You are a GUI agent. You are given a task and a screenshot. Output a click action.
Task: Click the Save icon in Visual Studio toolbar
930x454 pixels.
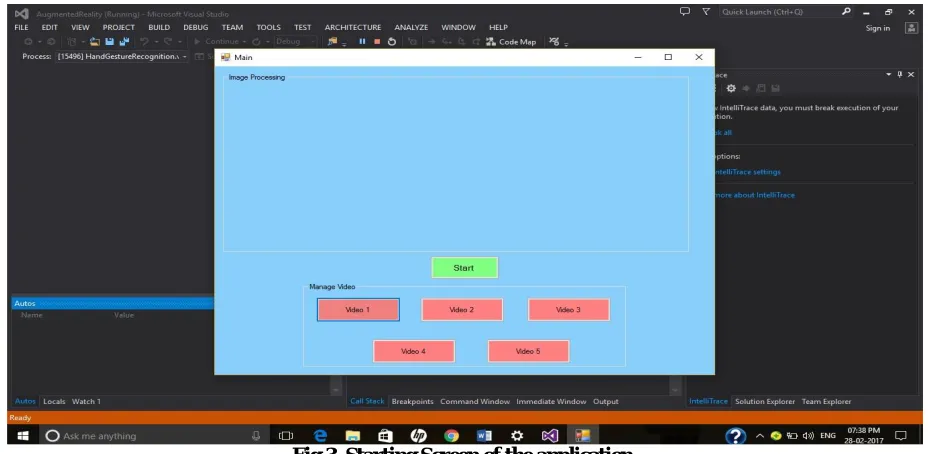click(x=110, y=42)
